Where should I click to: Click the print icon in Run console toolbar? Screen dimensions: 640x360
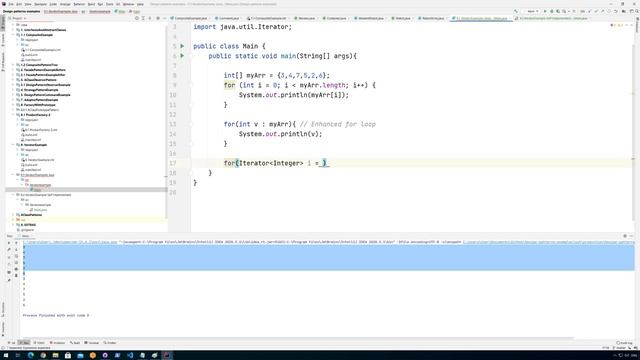point(16,269)
